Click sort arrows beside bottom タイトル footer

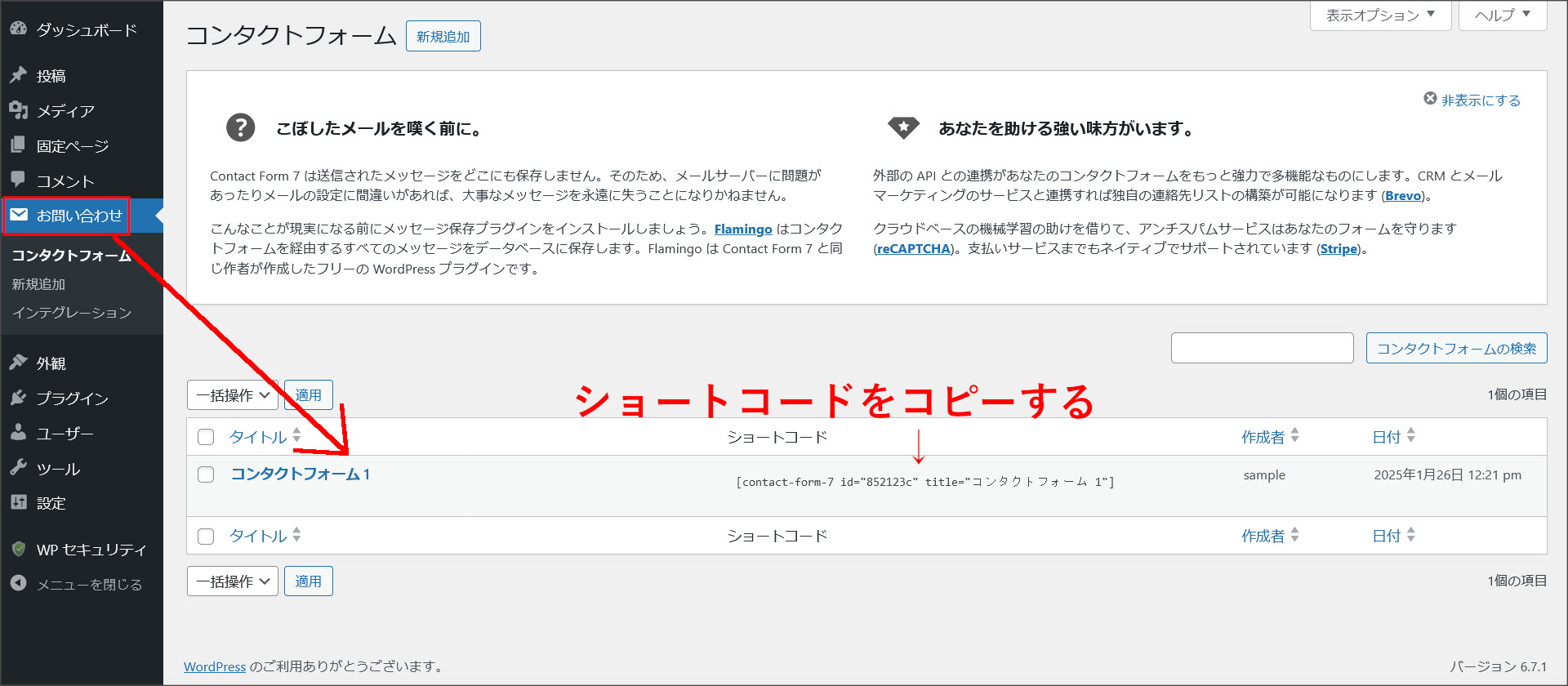[x=296, y=535]
